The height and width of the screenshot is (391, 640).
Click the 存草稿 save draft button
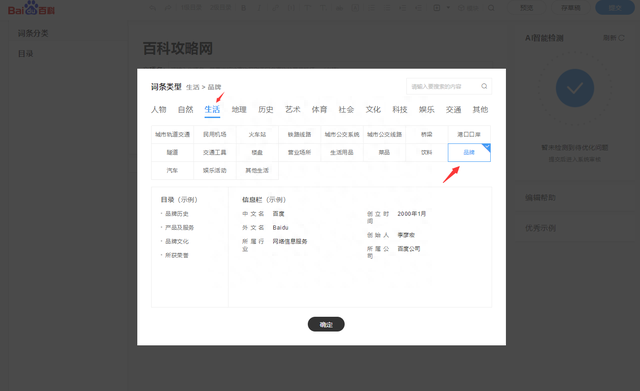pyautogui.click(x=571, y=8)
